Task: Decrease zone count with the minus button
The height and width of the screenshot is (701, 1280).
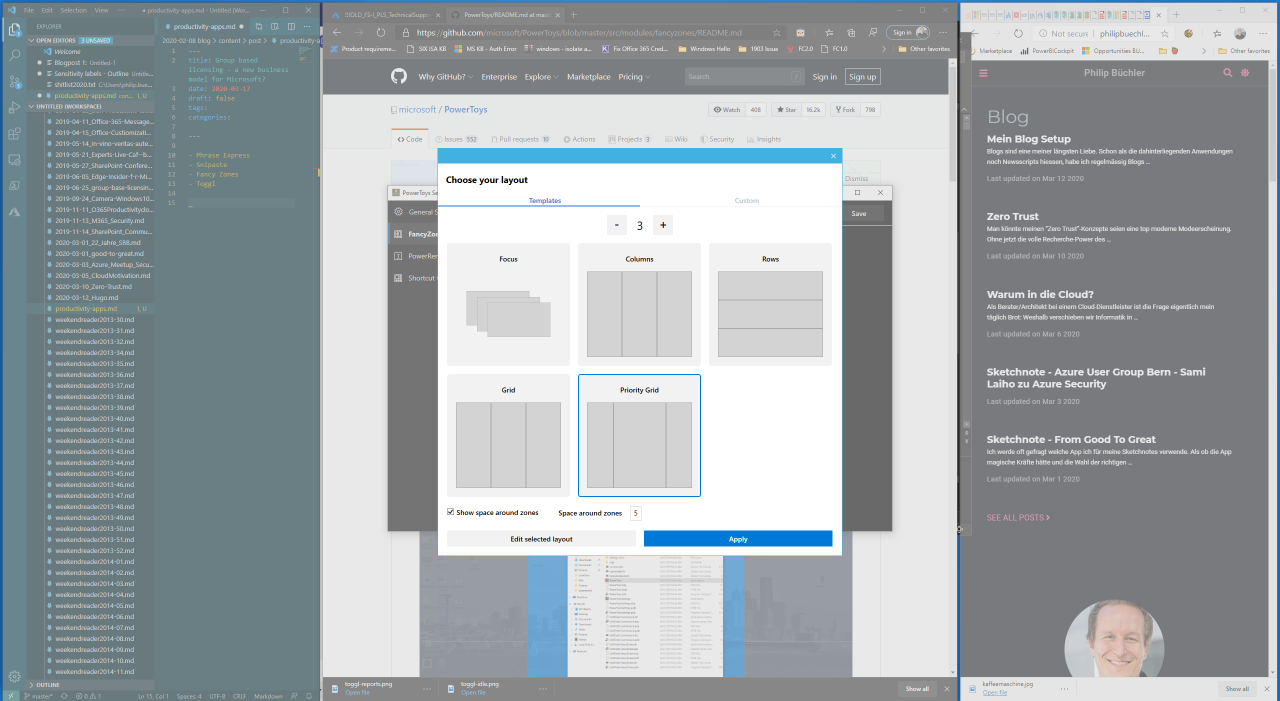Action: click(x=617, y=225)
